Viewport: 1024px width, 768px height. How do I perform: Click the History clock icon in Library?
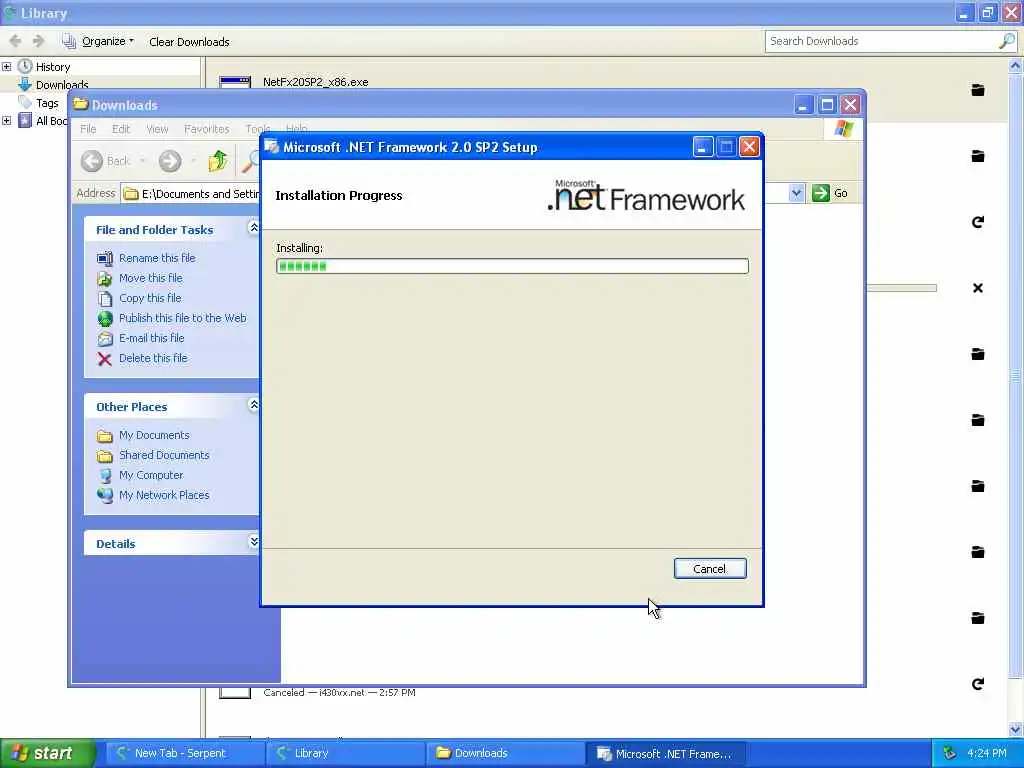click(x=25, y=66)
